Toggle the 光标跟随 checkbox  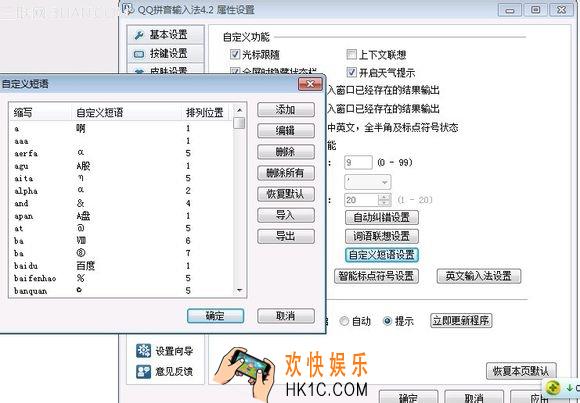point(235,54)
